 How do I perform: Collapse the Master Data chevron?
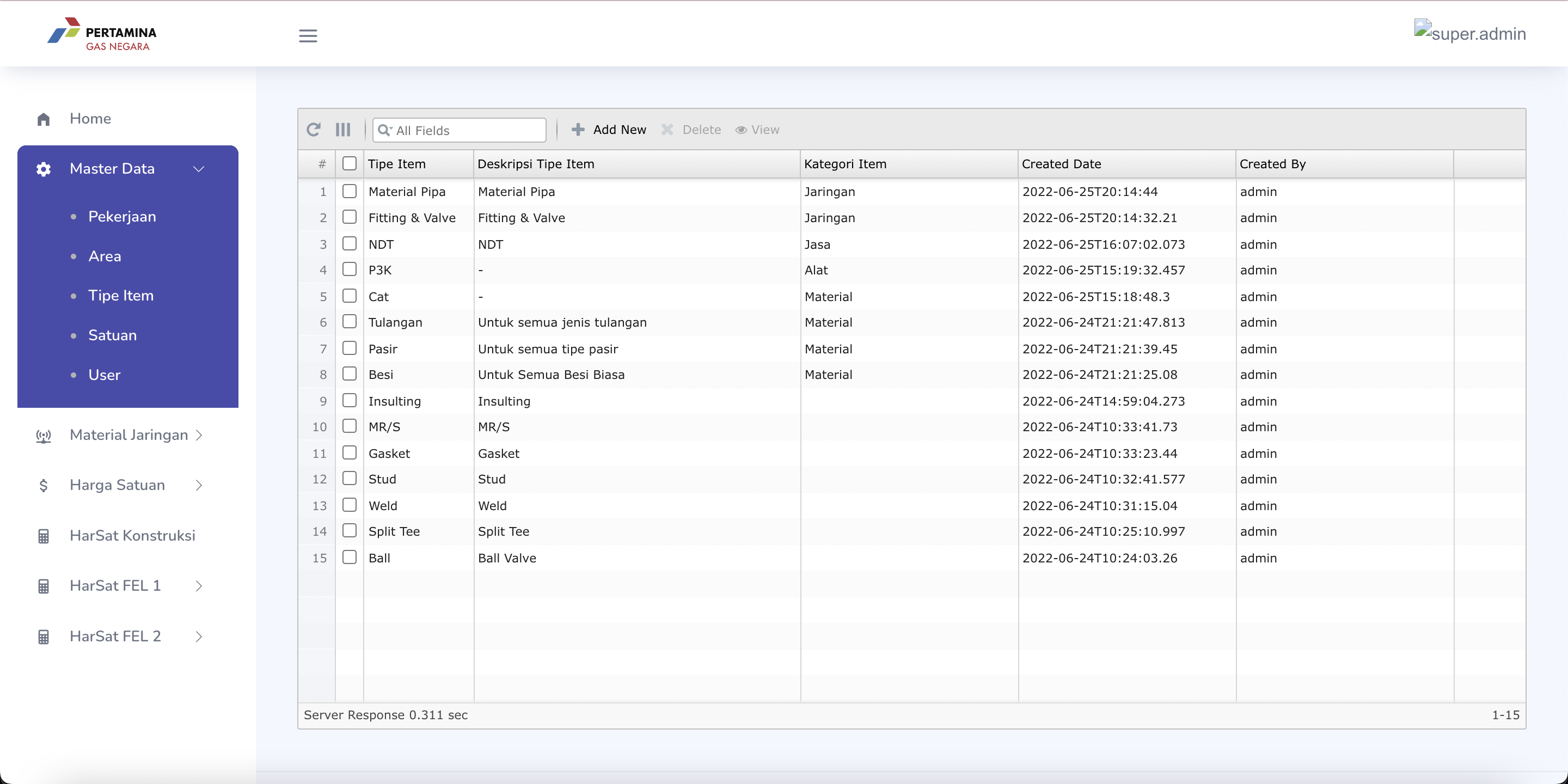pyautogui.click(x=198, y=169)
